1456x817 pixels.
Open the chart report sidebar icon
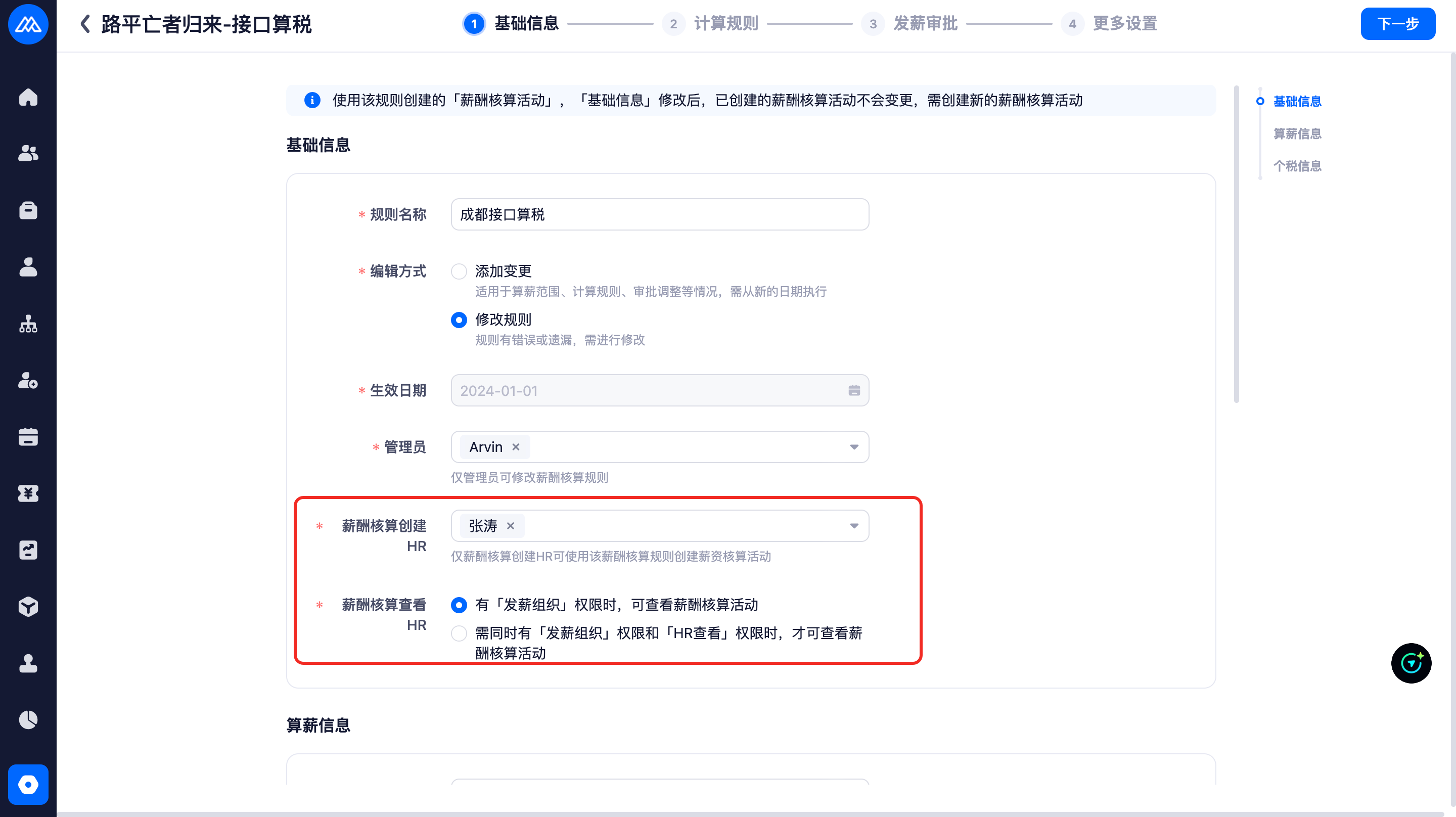coord(28,550)
